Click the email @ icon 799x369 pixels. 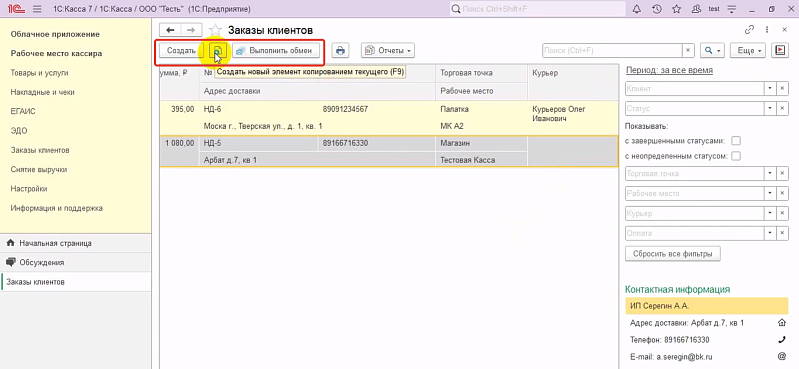pos(782,357)
